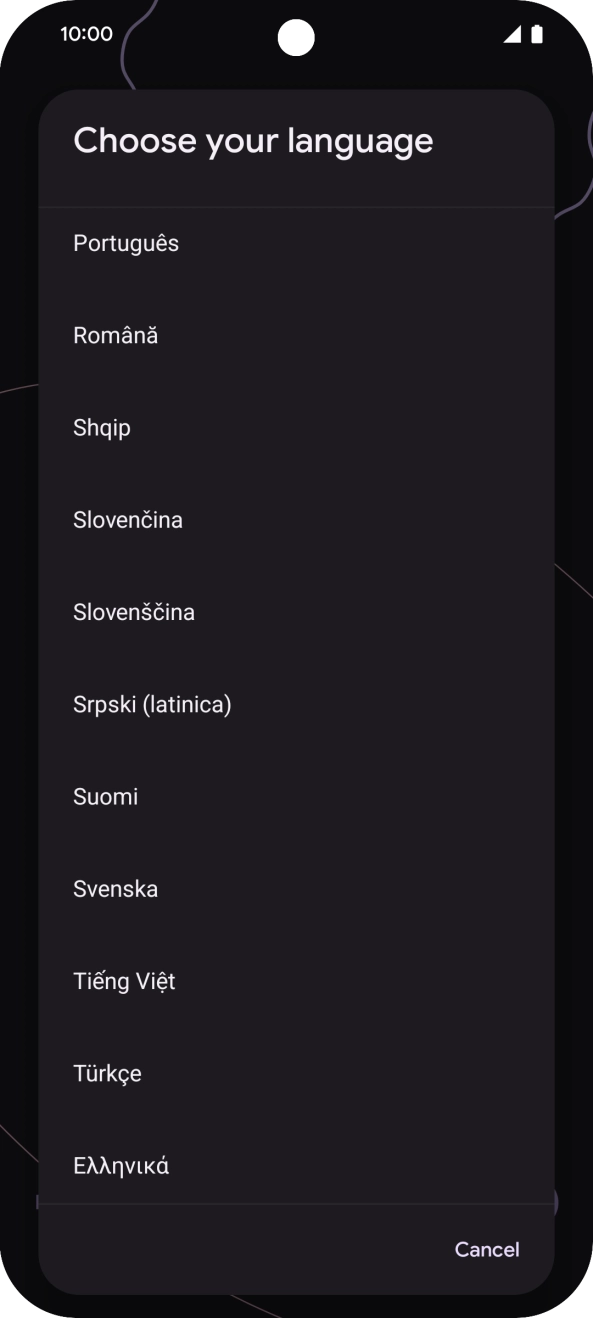This screenshot has width=593, height=1318.
Task: Choose Română as the language
Action: [296, 335]
